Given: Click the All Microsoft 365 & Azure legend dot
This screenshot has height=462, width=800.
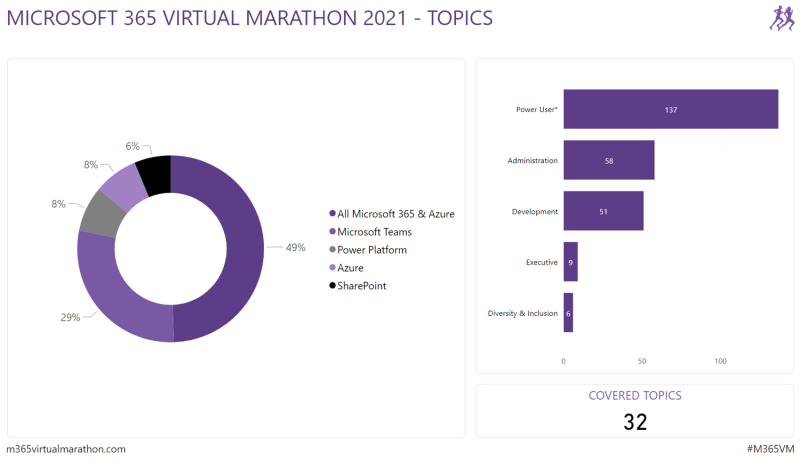Looking at the screenshot, I should click(332, 214).
